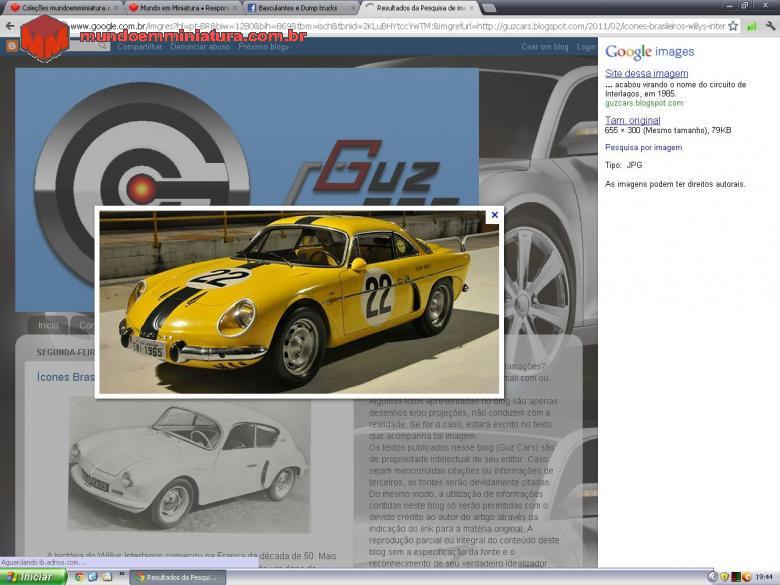
Task: Click Pesquisa por imagem link
Action: (x=643, y=147)
